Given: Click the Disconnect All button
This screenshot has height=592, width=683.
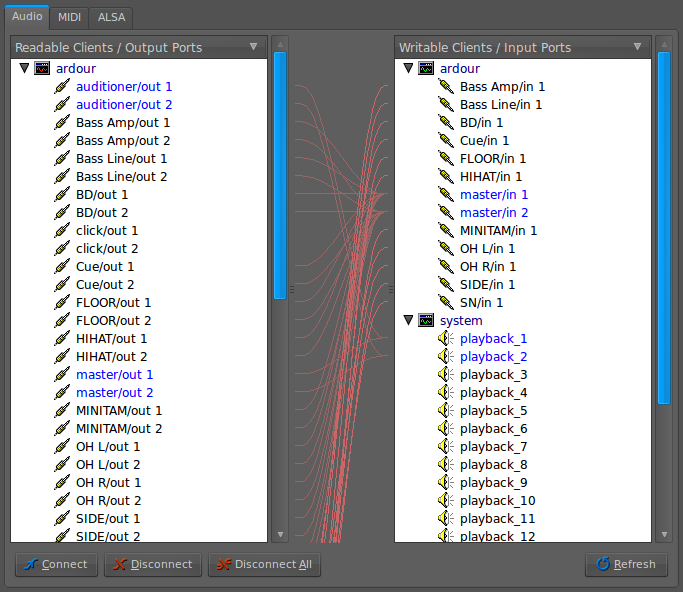Looking at the screenshot, I should 264,565.
